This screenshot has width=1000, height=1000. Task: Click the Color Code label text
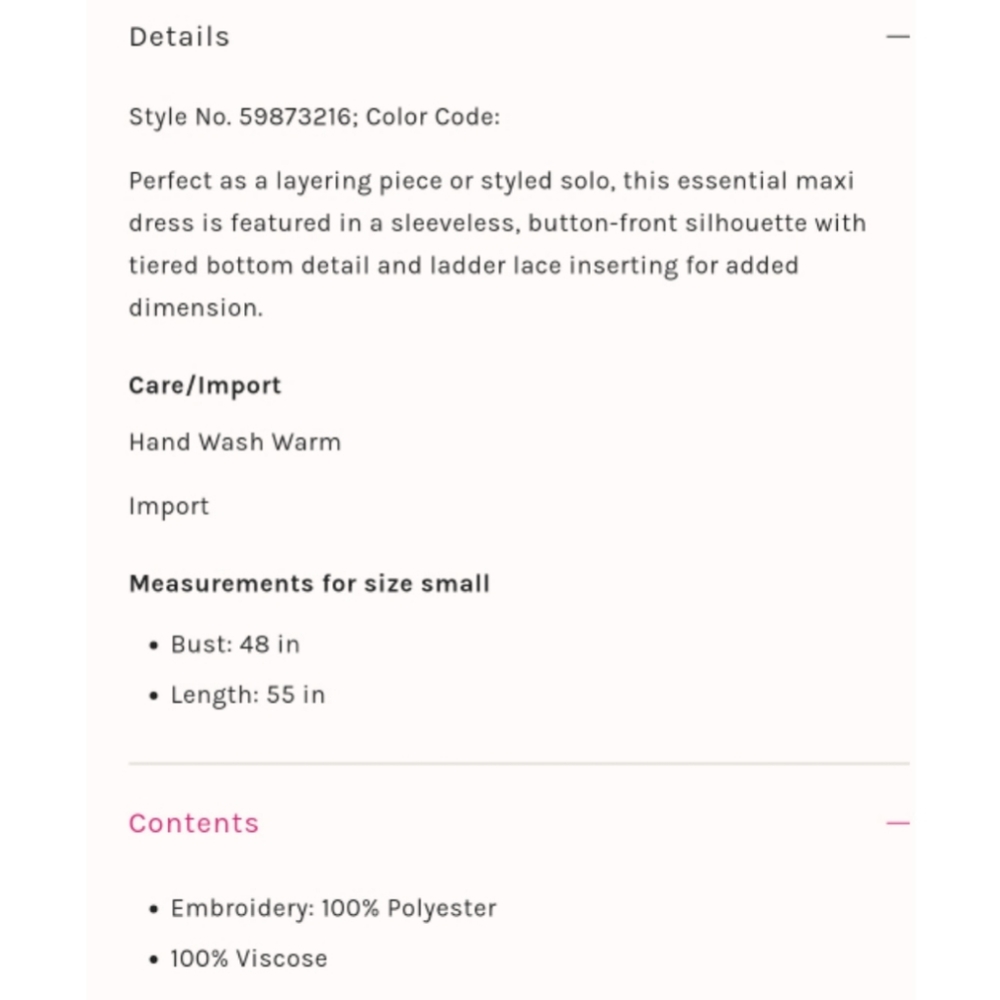click(x=433, y=117)
